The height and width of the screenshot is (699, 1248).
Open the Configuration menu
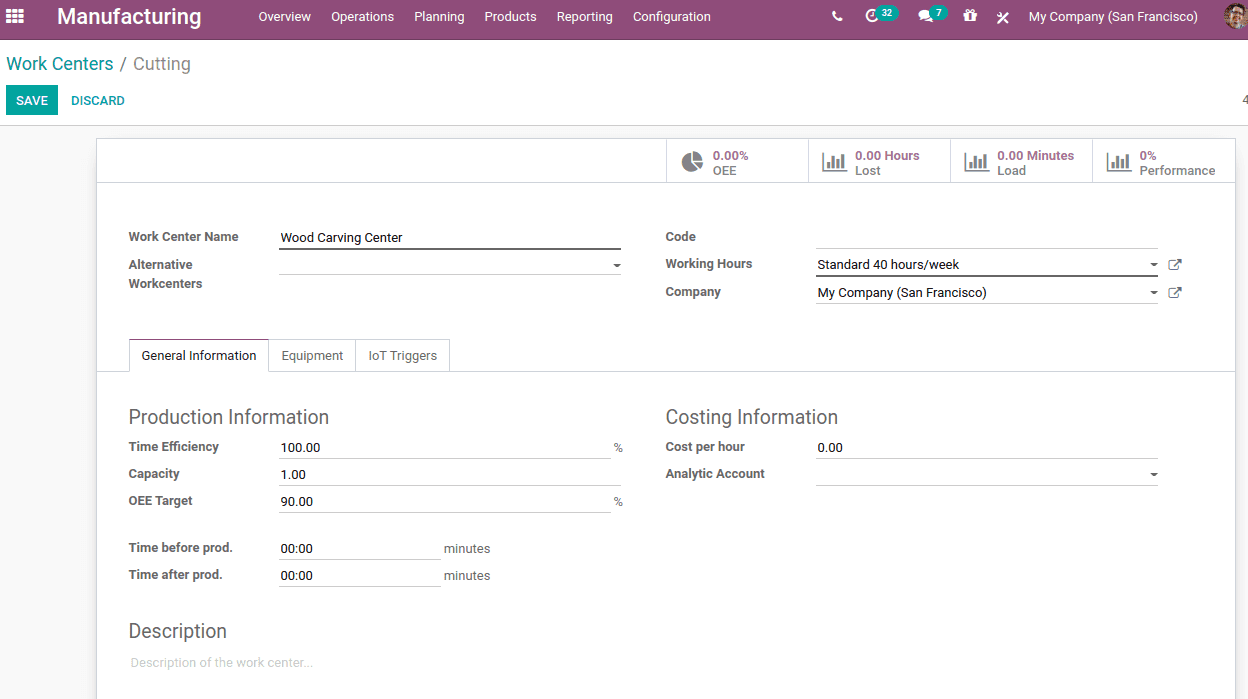(x=672, y=17)
